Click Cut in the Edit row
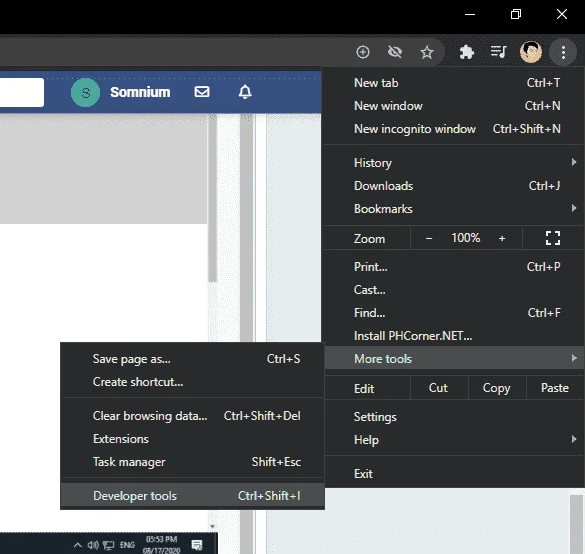The image size is (585, 554). (439, 388)
